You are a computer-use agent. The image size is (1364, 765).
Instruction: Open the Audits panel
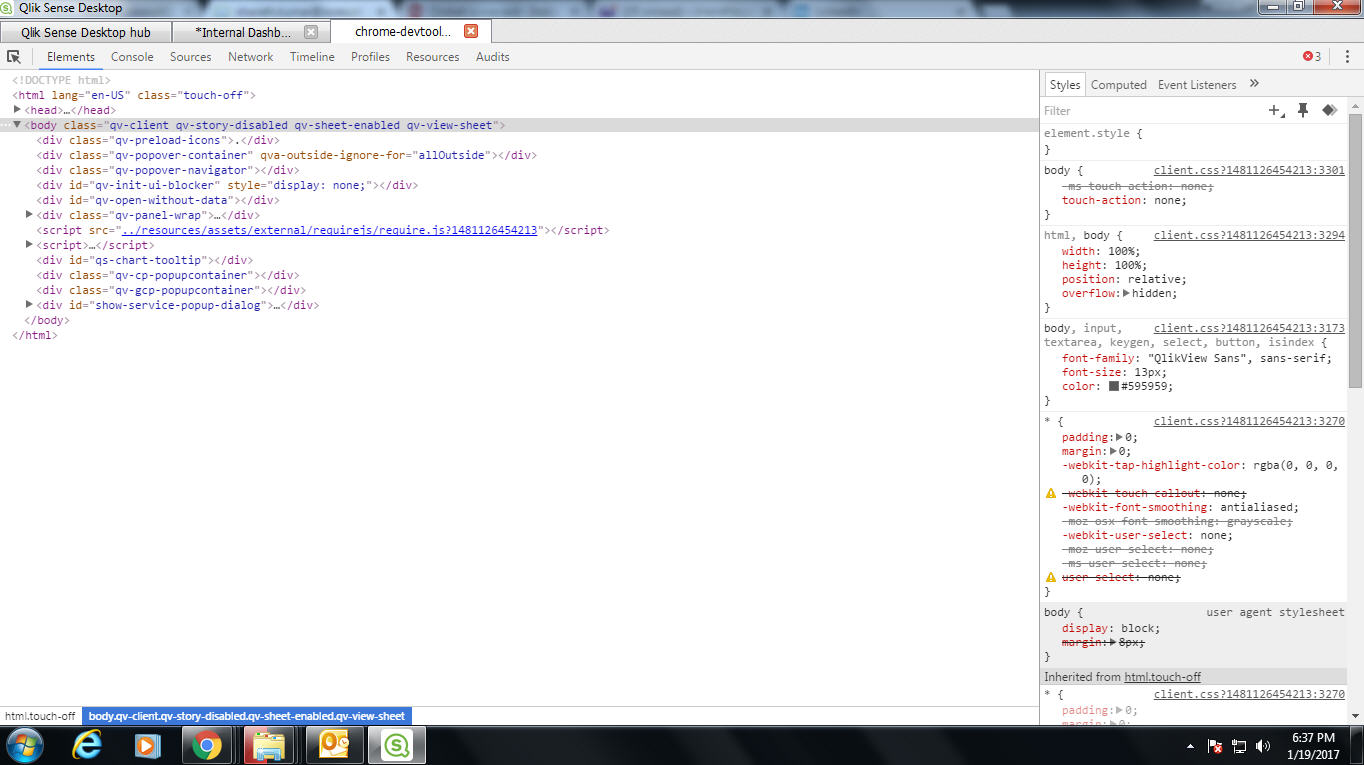tap(492, 57)
